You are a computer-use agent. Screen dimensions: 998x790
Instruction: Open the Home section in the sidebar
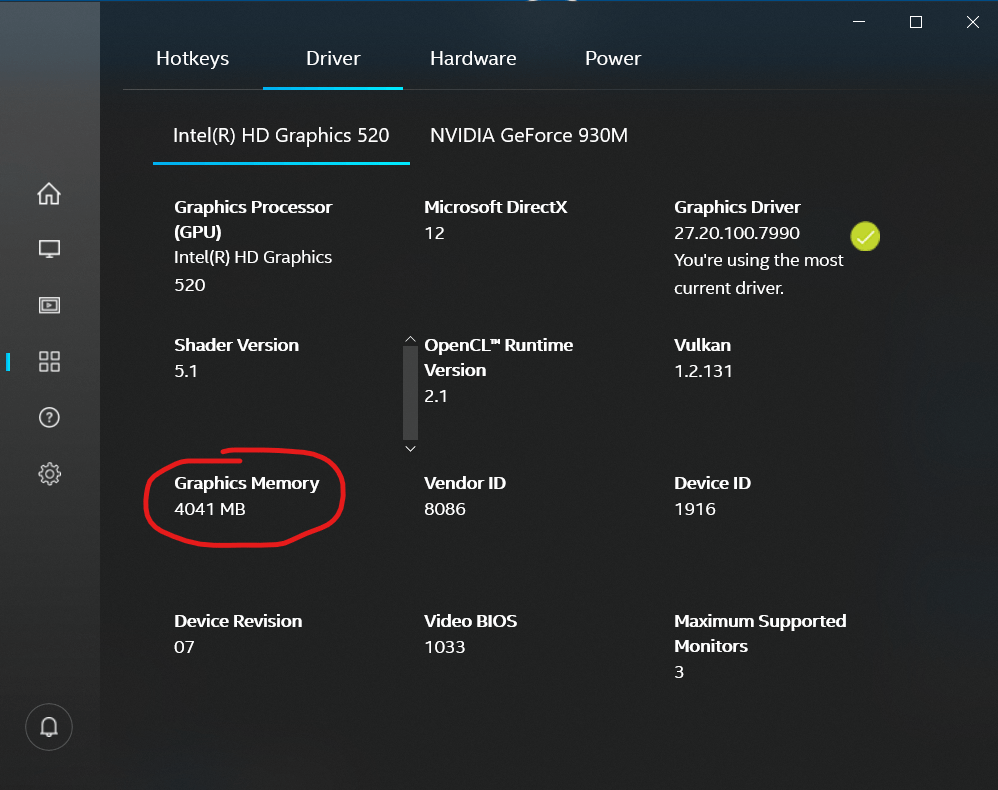pyautogui.click(x=49, y=194)
